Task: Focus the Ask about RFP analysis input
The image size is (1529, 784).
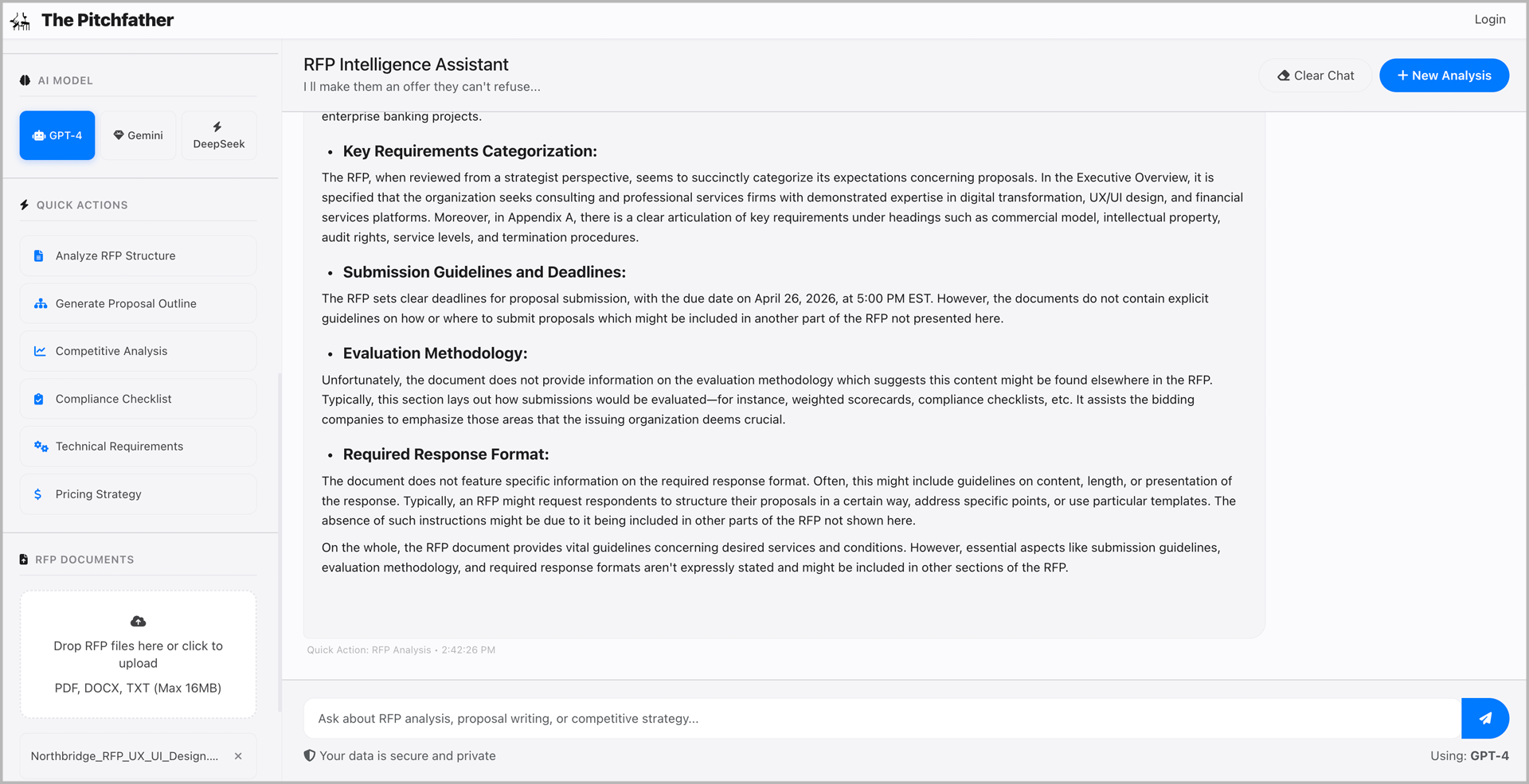Action: coord(882,719)
